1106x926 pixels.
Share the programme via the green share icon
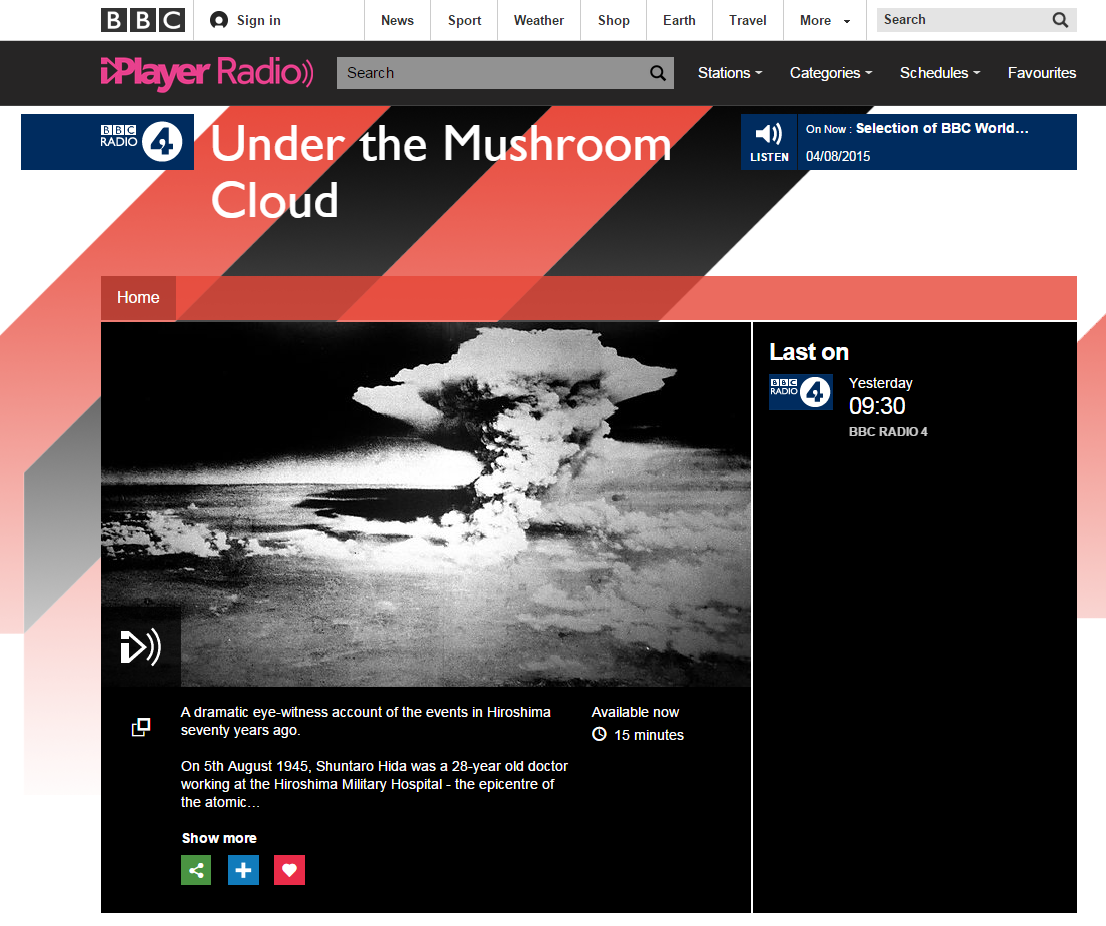(196, 870)
